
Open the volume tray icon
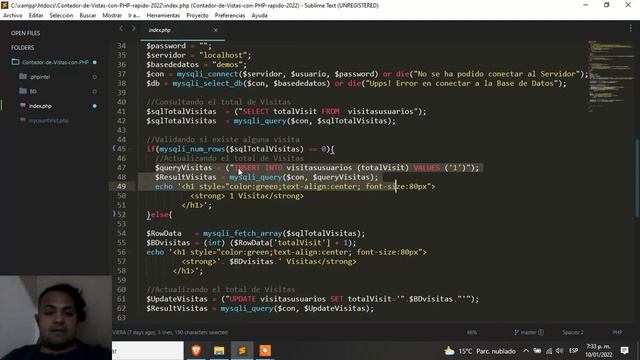click(560, 351)
